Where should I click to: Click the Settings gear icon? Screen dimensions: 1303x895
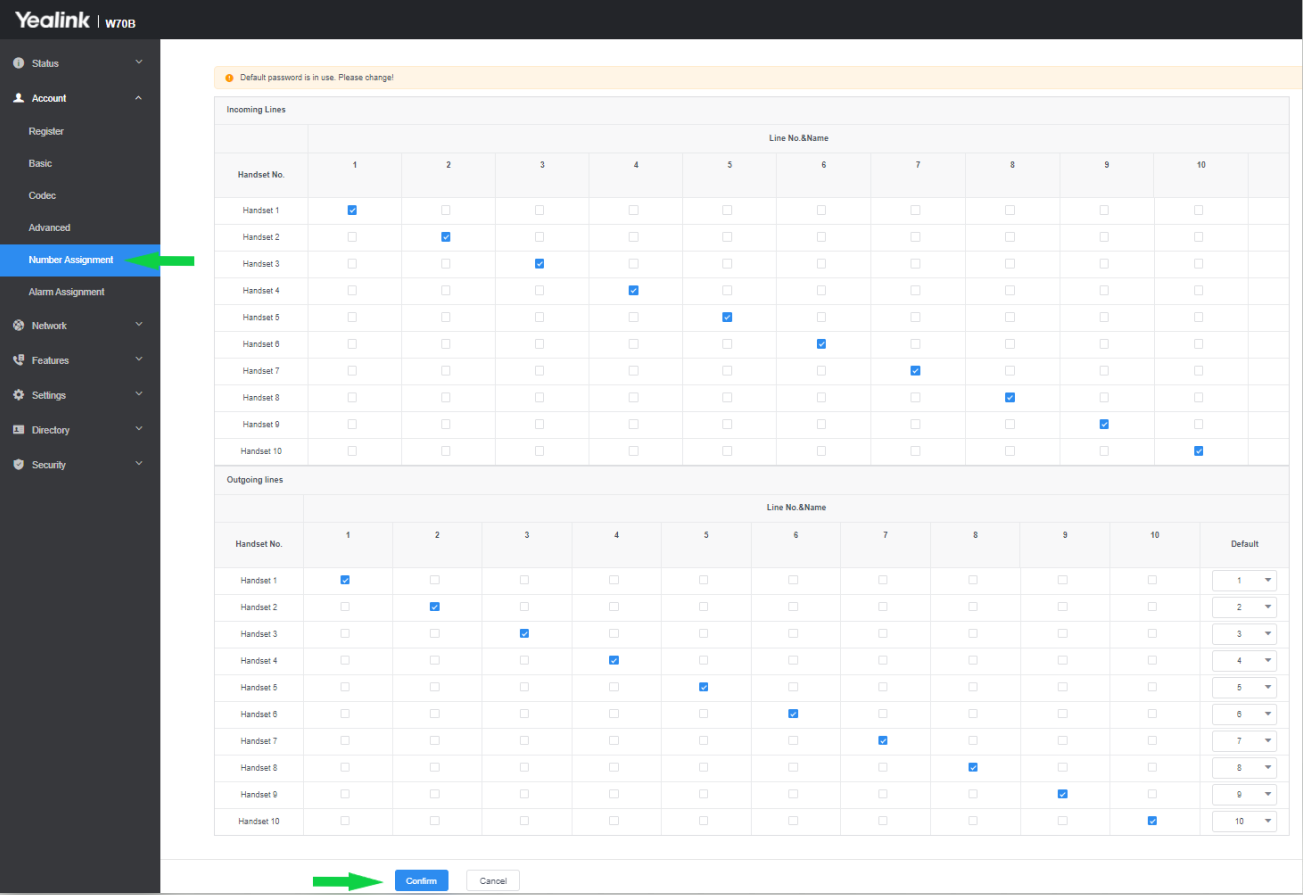coord(18,395)
